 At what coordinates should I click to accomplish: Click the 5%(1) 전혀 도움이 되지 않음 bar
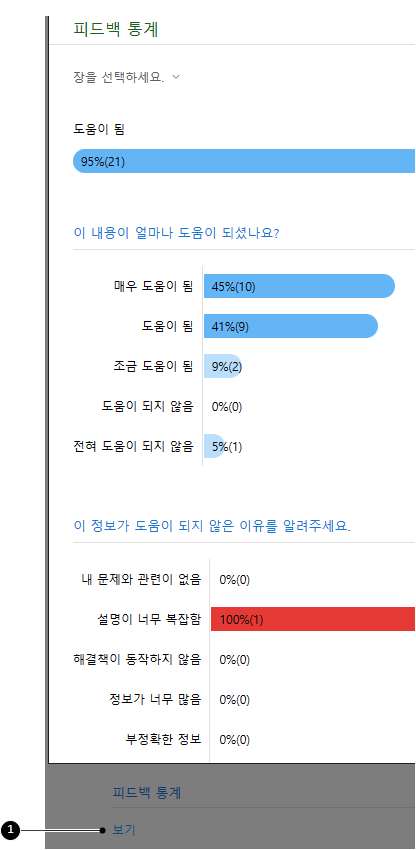point(214,447)
